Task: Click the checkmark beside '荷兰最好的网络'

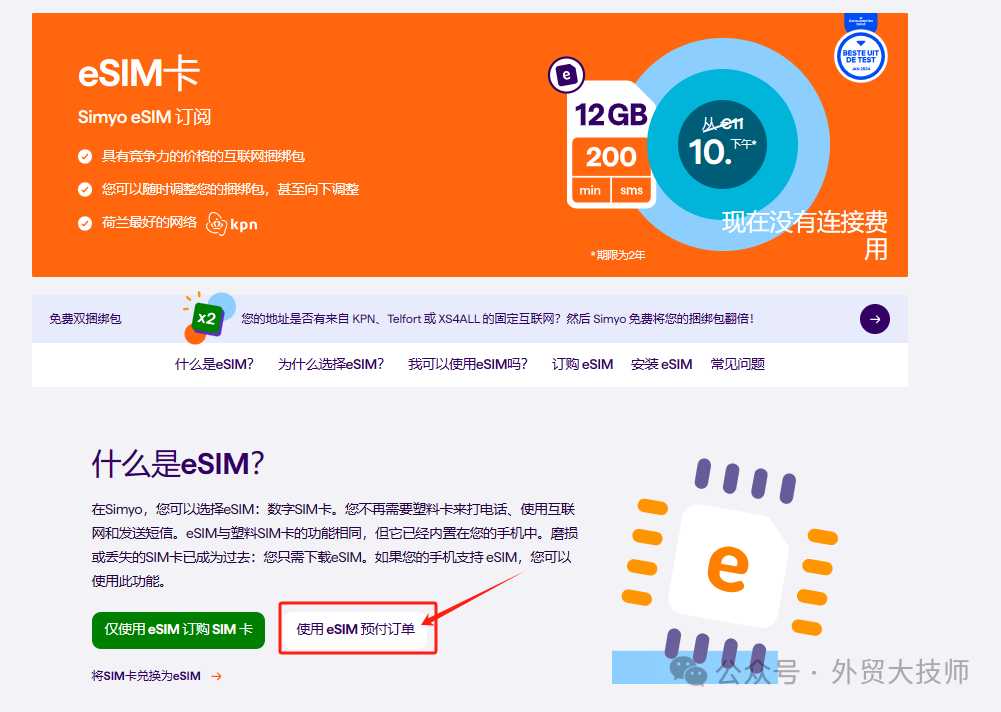Action: (x=85, y=223)
